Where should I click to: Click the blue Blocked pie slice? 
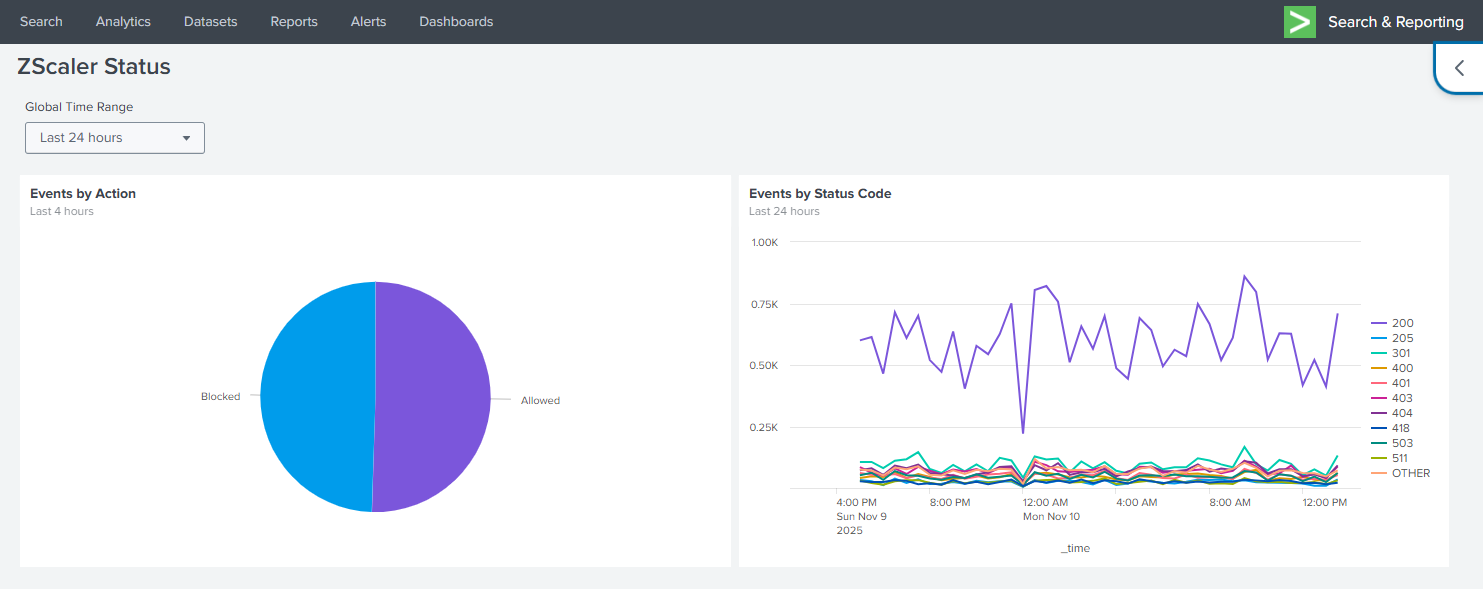(x=315, y=397)
